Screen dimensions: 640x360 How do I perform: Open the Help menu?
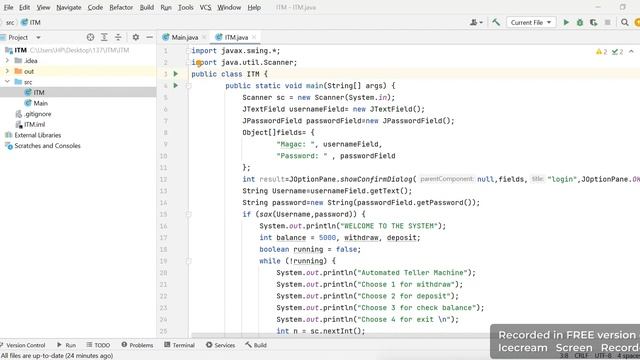click(x=254, y=7)
